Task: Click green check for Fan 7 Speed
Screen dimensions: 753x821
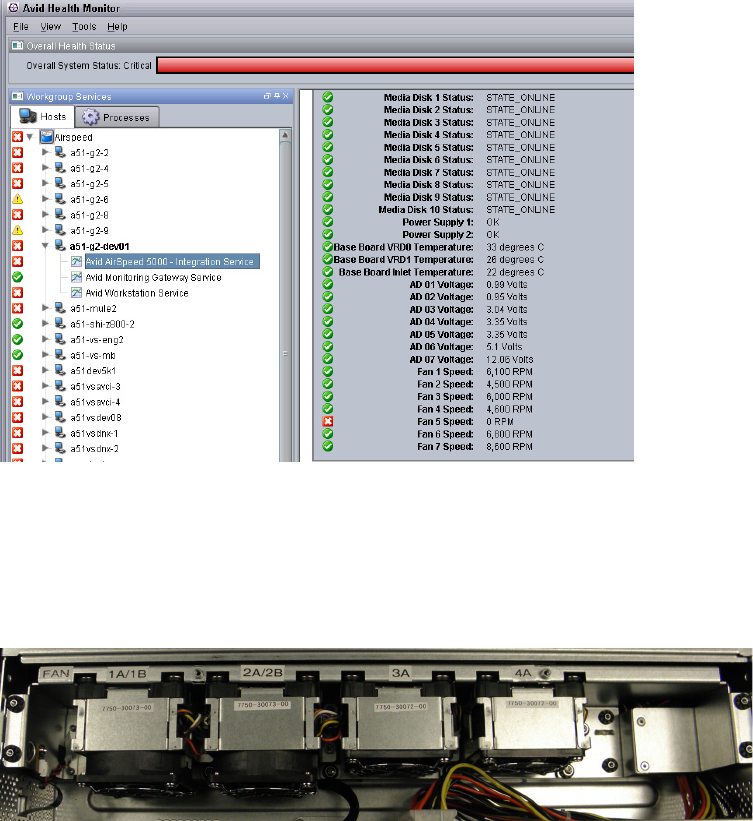Action: tap(328, 446)
